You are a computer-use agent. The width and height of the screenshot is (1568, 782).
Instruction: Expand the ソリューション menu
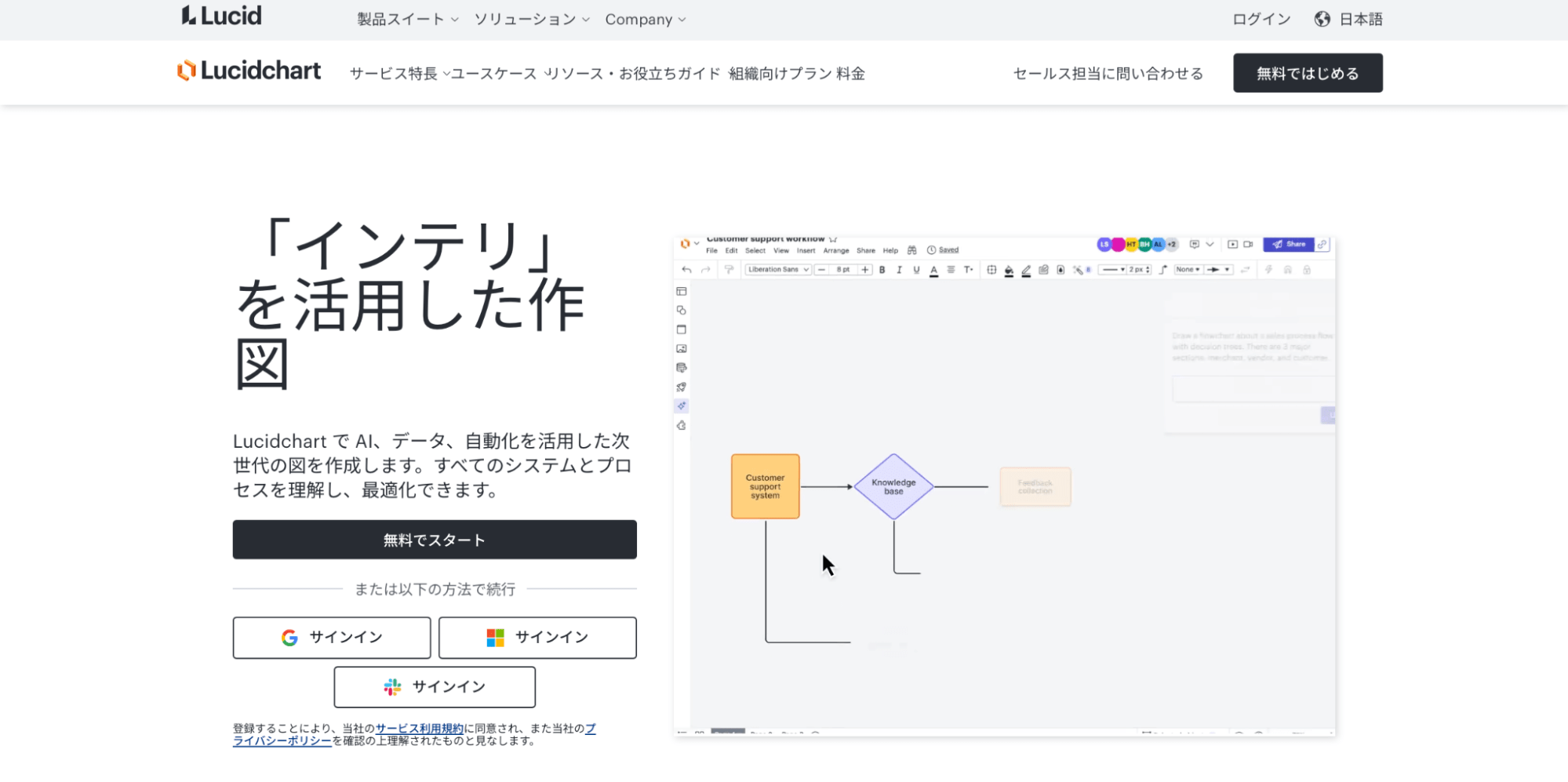(x=532, y=19)
